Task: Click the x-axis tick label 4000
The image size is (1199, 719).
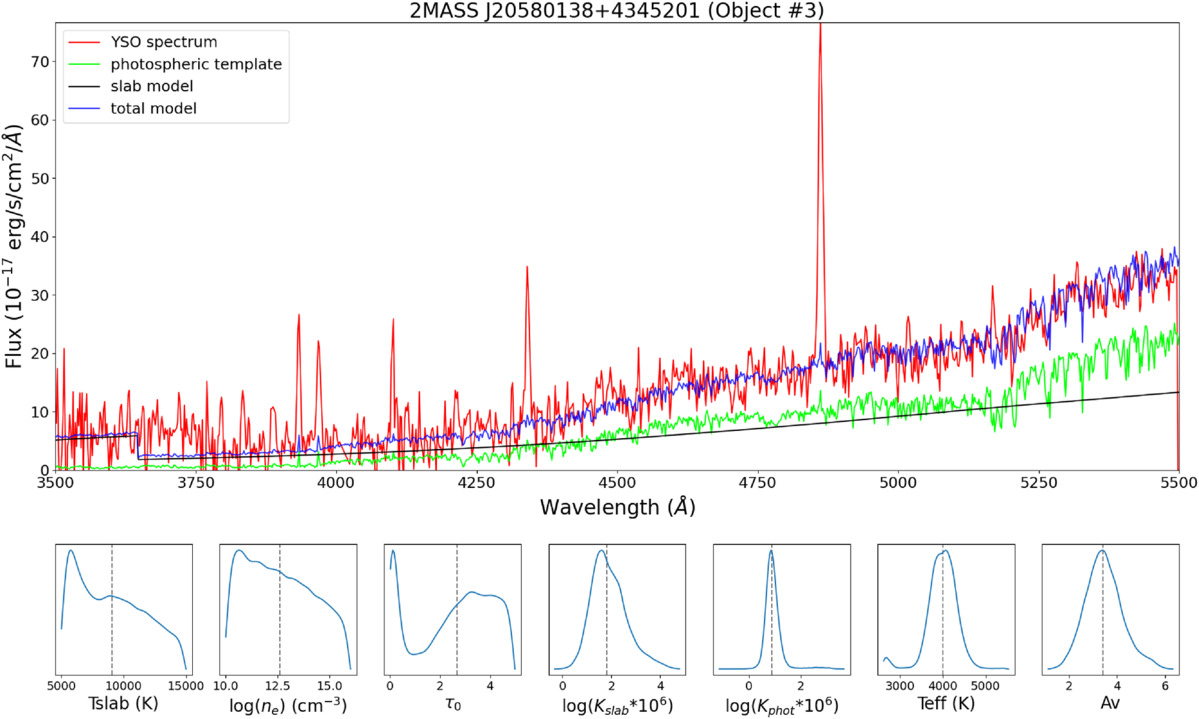Action: (336, 483)
